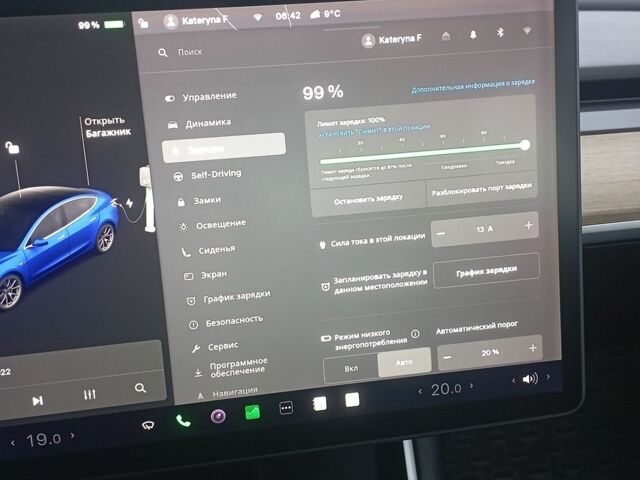Turn volume down with left arrow

(513, 381)
